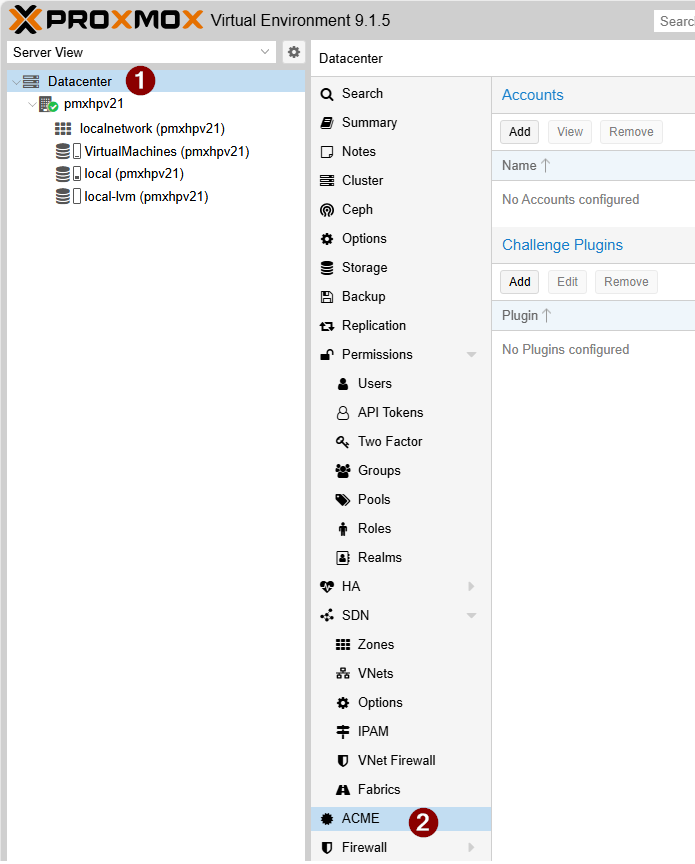Image resolution: width=695 pixels, height=864 pixels.
Task: Select local-lvm storage in tree
Action: (x=145, y=197)
